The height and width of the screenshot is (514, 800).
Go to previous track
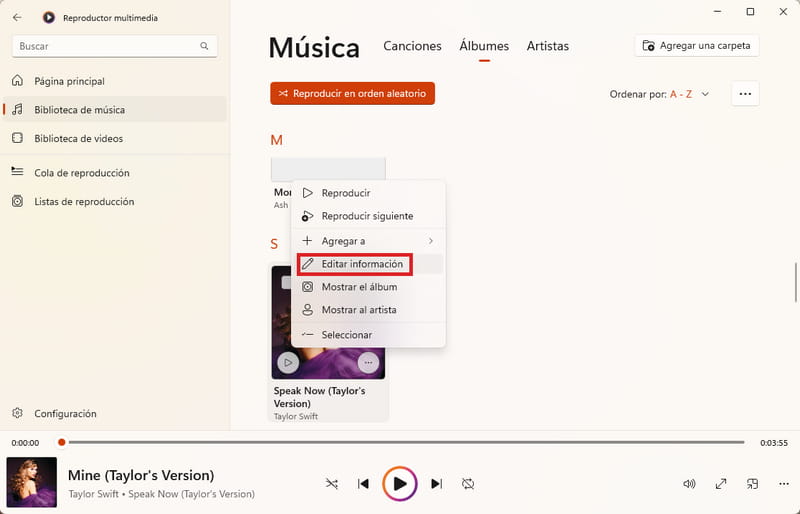coord(363,483)
